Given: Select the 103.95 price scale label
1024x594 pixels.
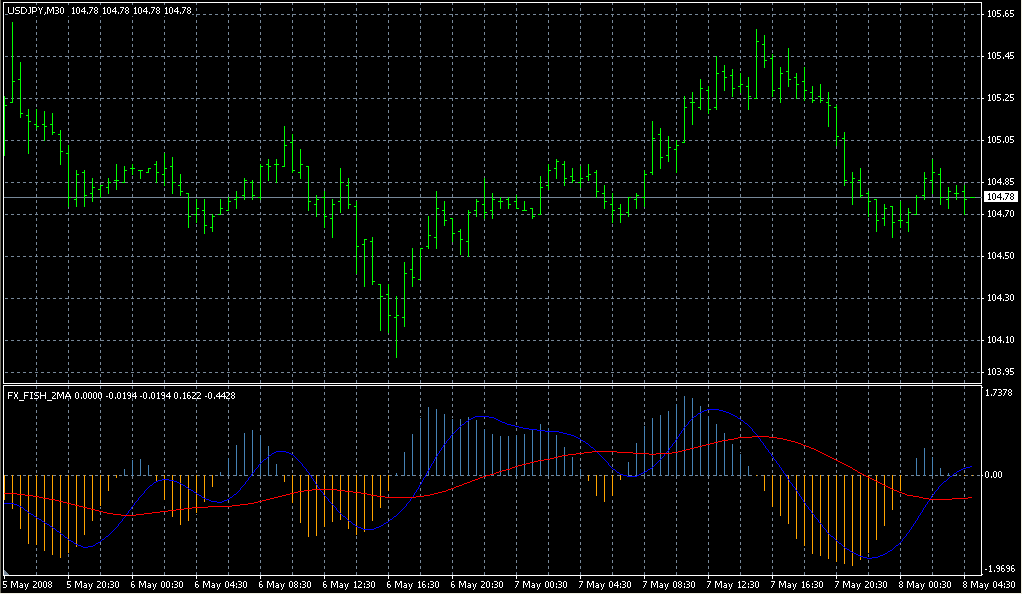Looking at the screenshot, I should pos(1001,372).
